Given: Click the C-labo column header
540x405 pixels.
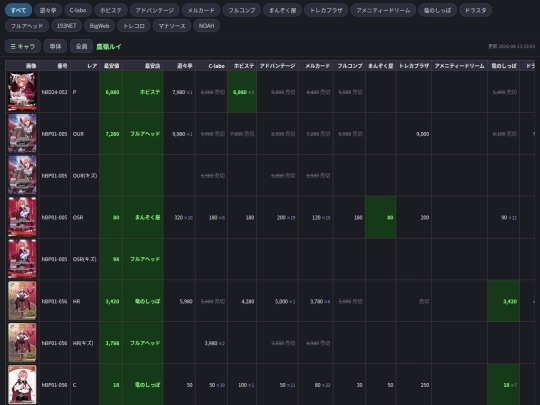Looking at the screenshot, I should click(211, 65).
